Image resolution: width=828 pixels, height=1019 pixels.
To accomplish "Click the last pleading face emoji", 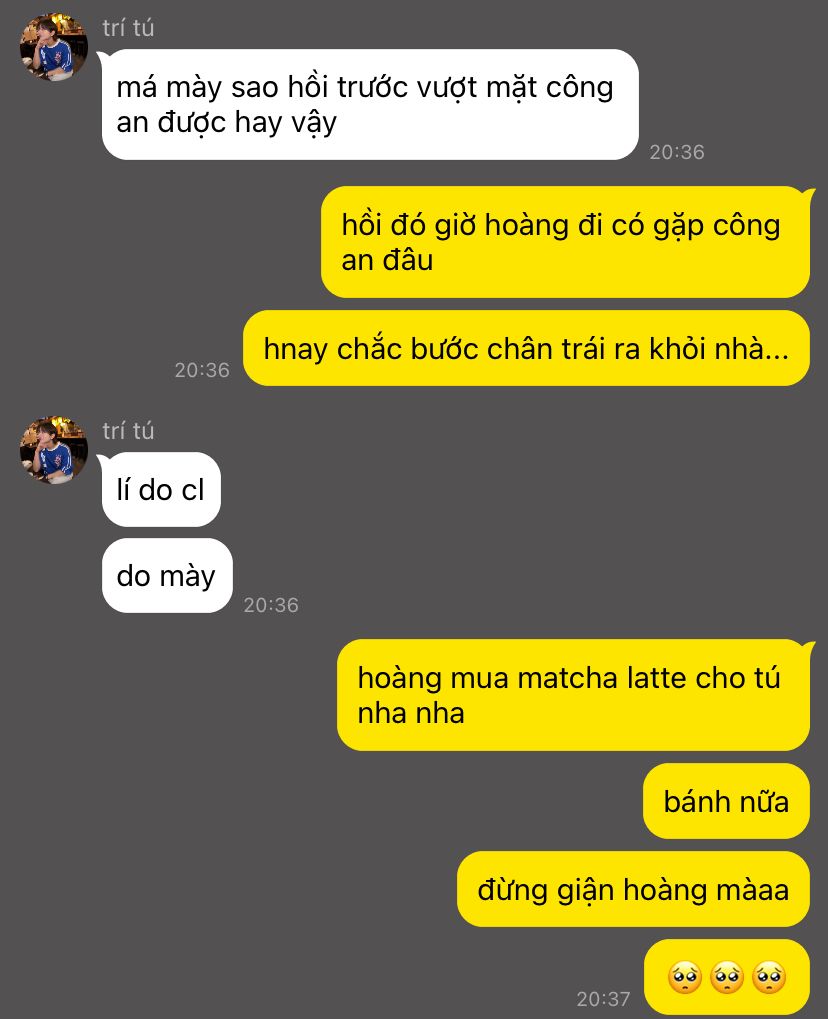I will 769,977.
